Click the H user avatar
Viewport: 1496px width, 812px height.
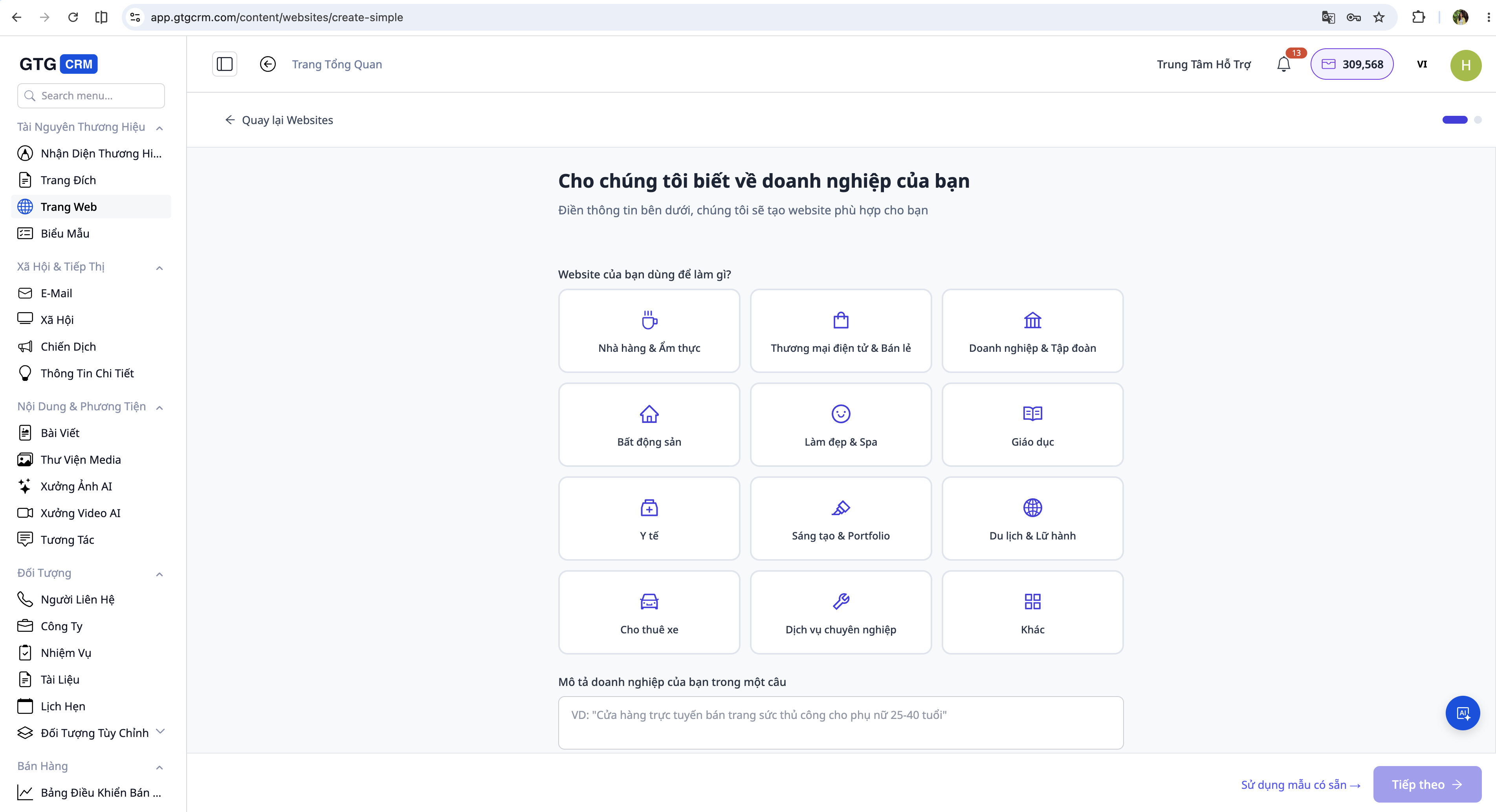click(1466, 64)
